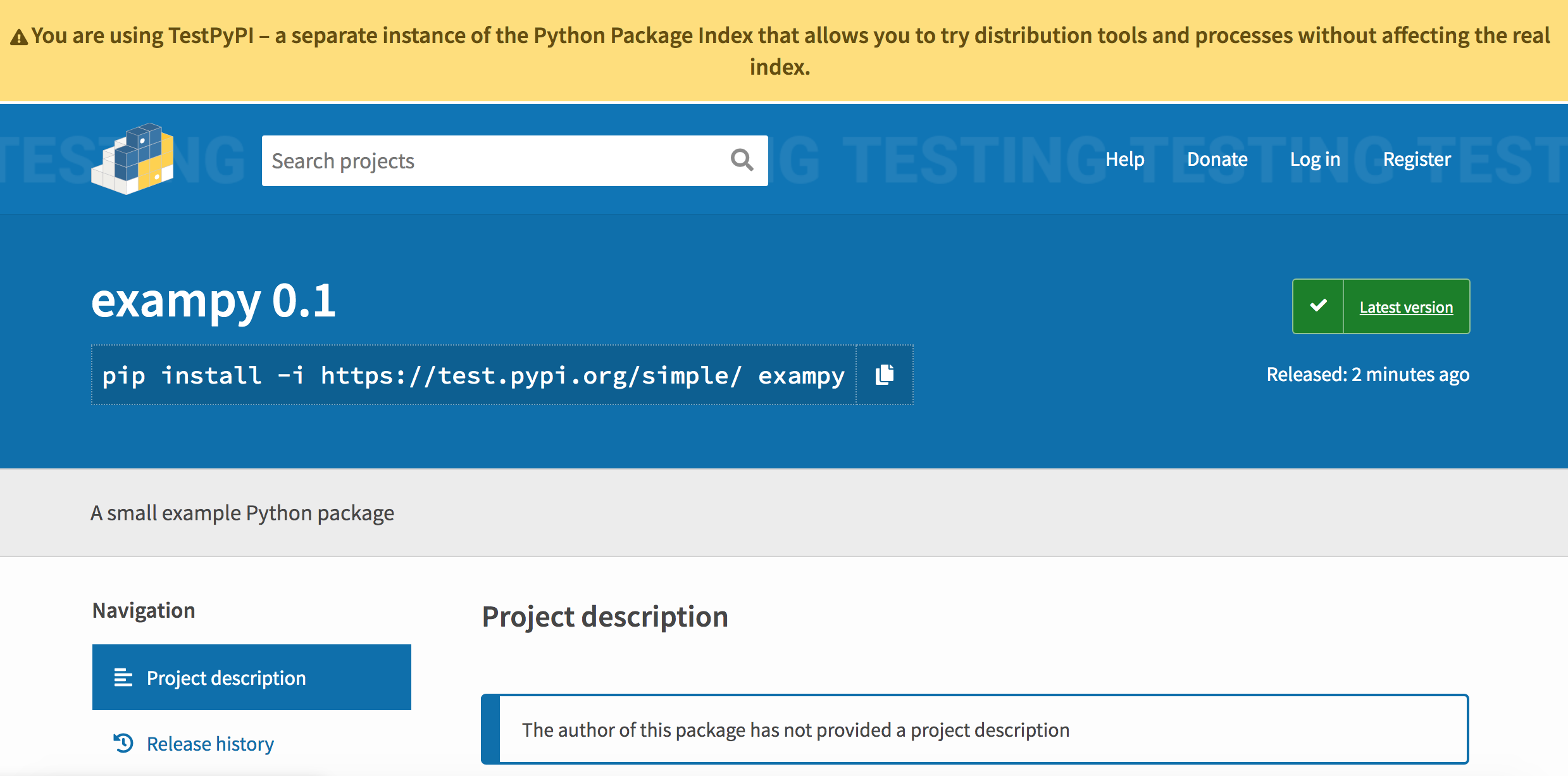Viewport: 1568px width, 776px height.
Task: Click the exampy 0.1 title
Action: pyautogui.click(x=213, y=301)
